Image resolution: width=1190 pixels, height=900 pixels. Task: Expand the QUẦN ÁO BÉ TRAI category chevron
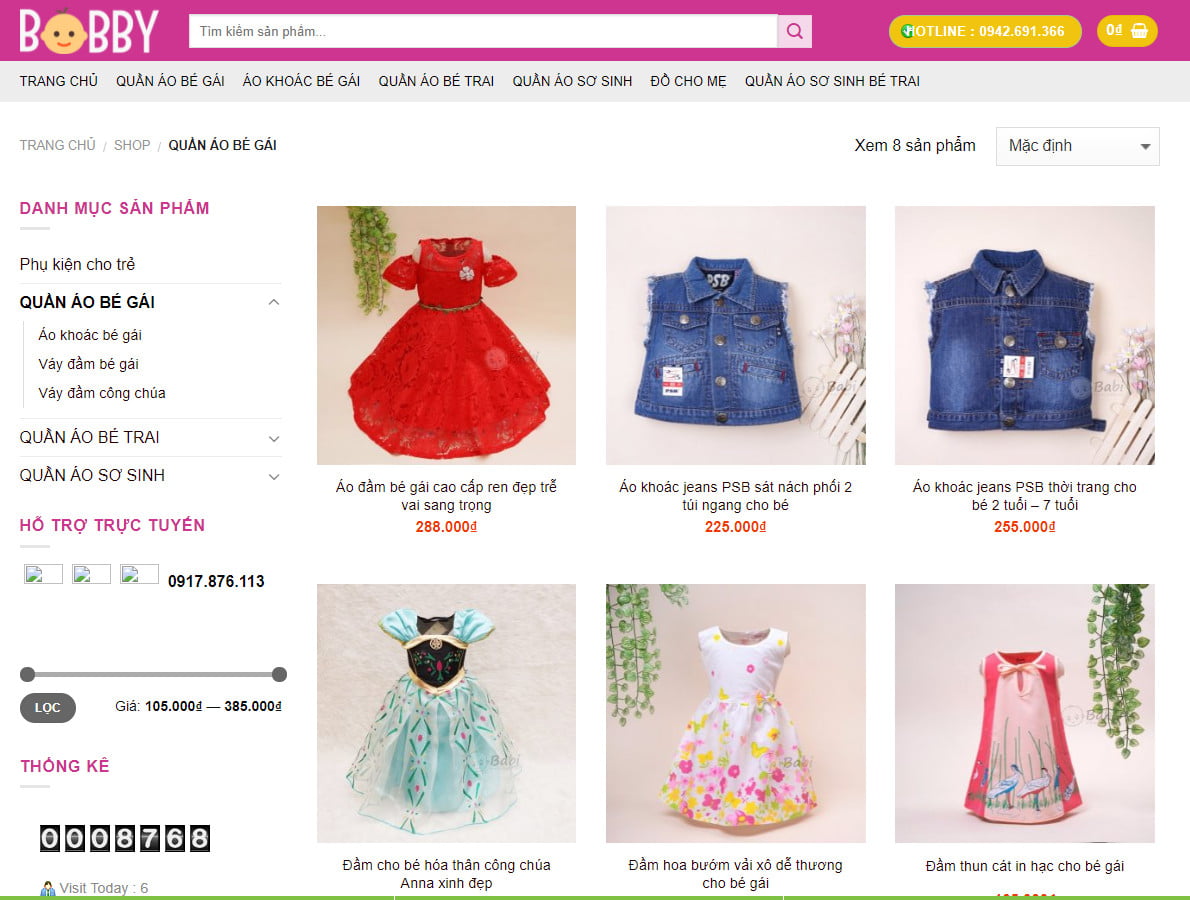[x=274, y=438]
